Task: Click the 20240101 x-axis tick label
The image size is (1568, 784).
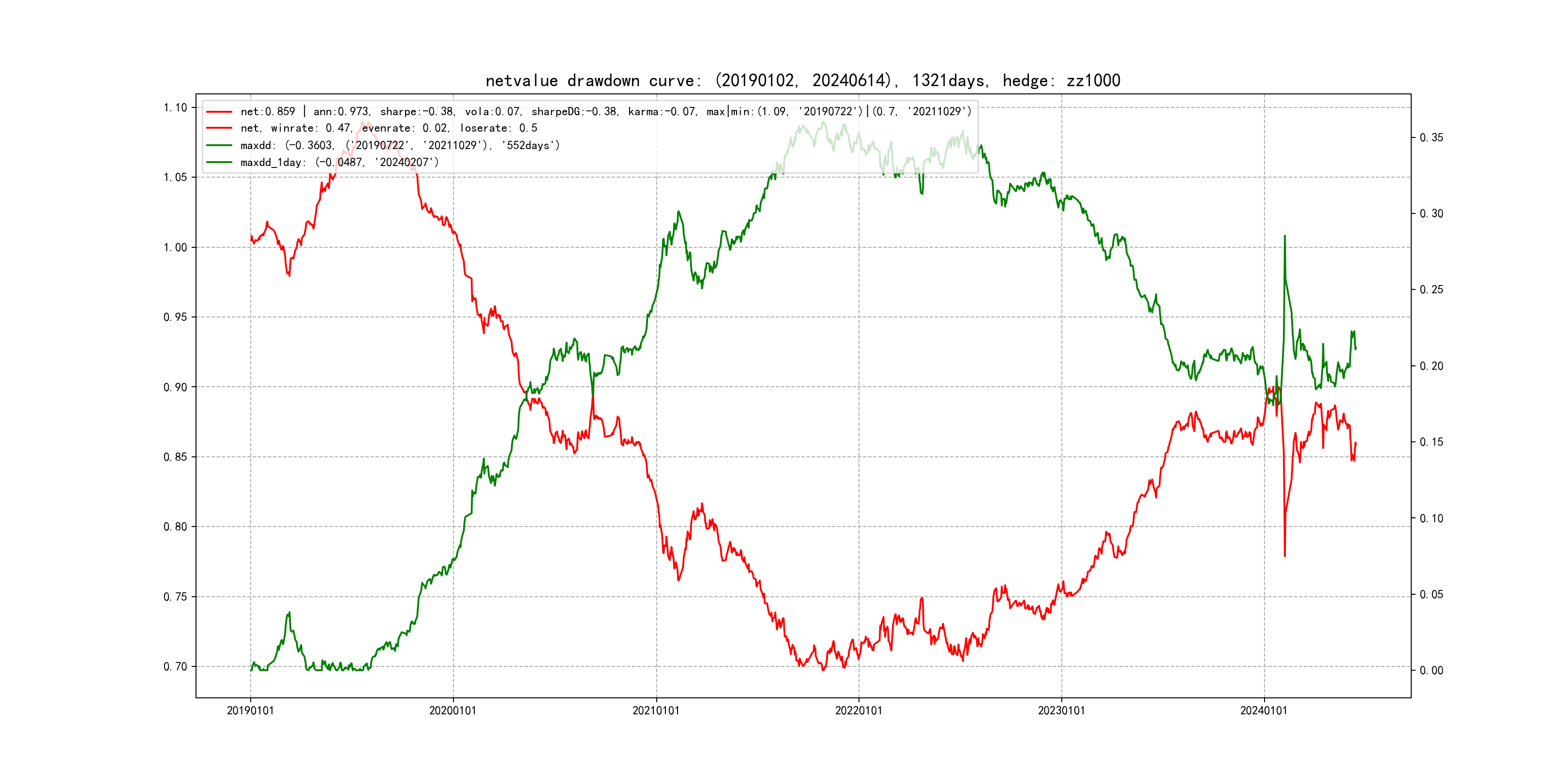Action: click(1264, 711)
